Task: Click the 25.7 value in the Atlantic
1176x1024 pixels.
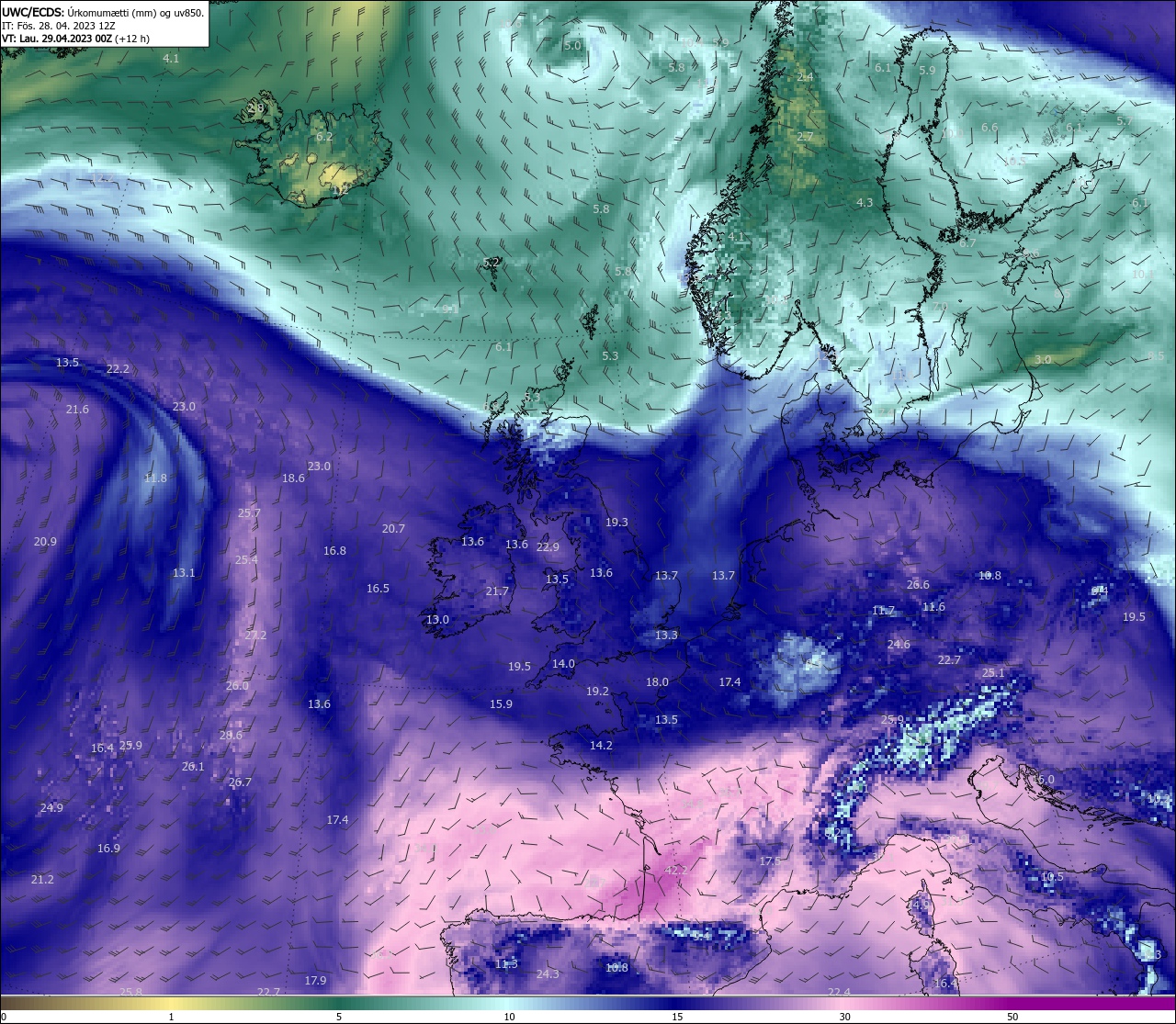Action: (249, 512)
